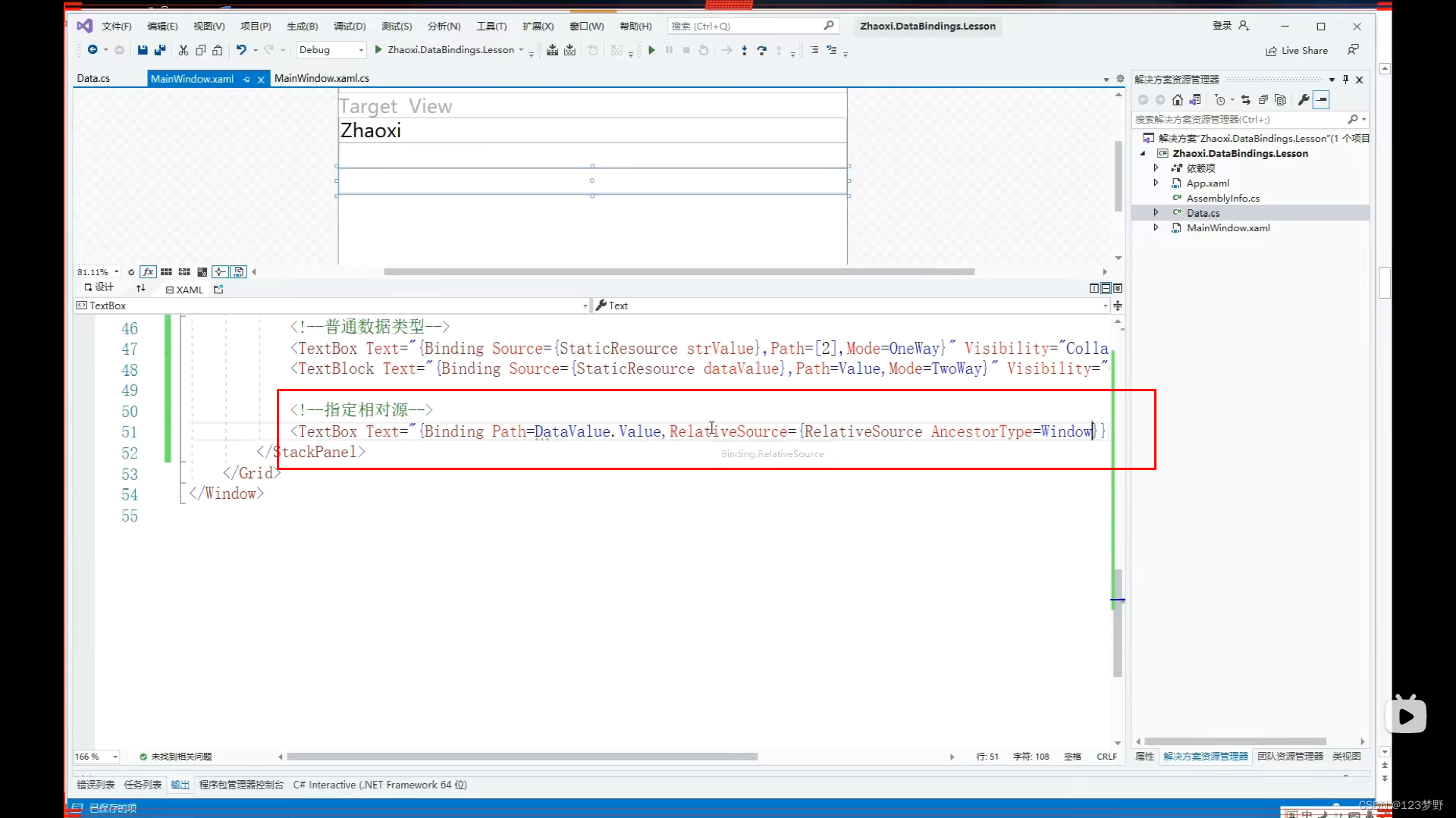The width and height of the screenshot is (1456, 818).
Task: Click the feedback icon top right
Action: point(1353,50)
